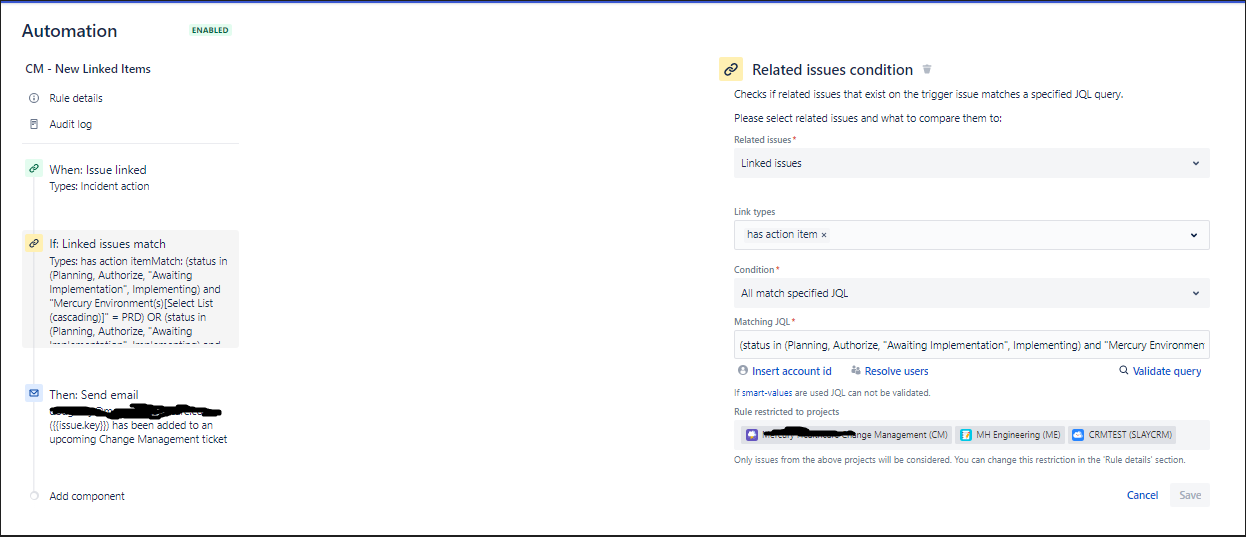The height and width of the screenshot is (537, 1246).
Task: Click the Validate query magnifier icon
Action: pyautogui.click(x=1124, y=371)
